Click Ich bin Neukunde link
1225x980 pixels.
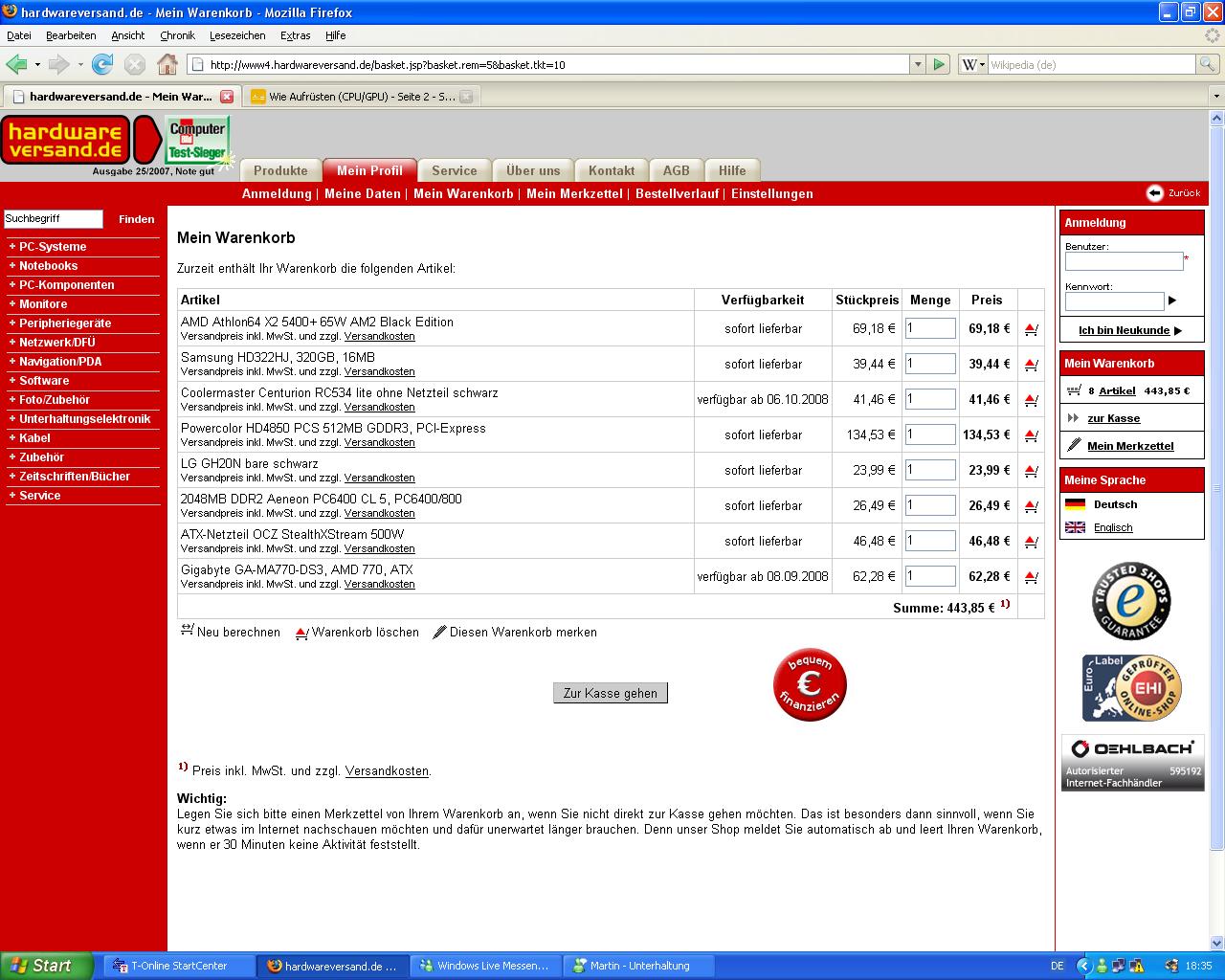tap(1129, 330)
